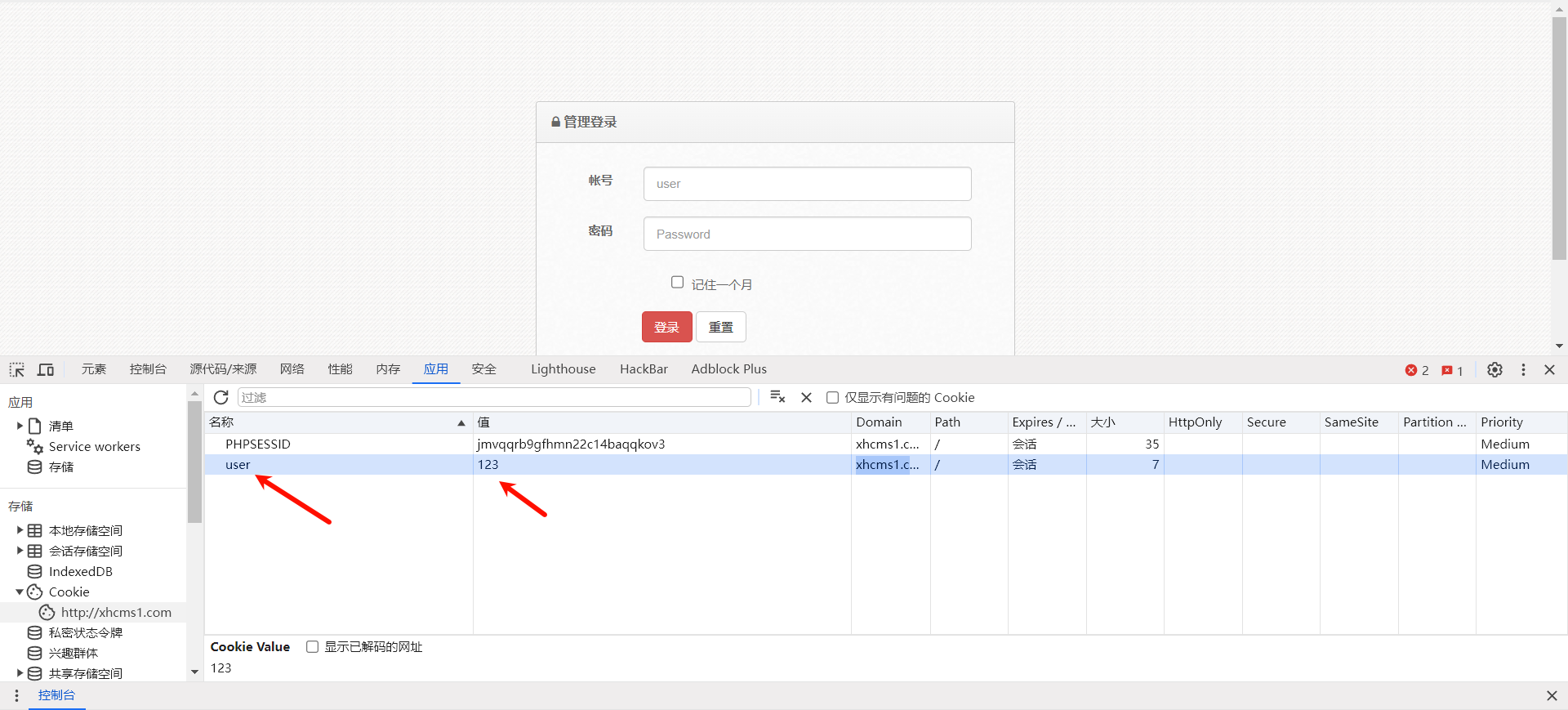Click the user cookie value 123
Image resolution: width=1568 pixels, height=710 pixels.
[488, 464]
